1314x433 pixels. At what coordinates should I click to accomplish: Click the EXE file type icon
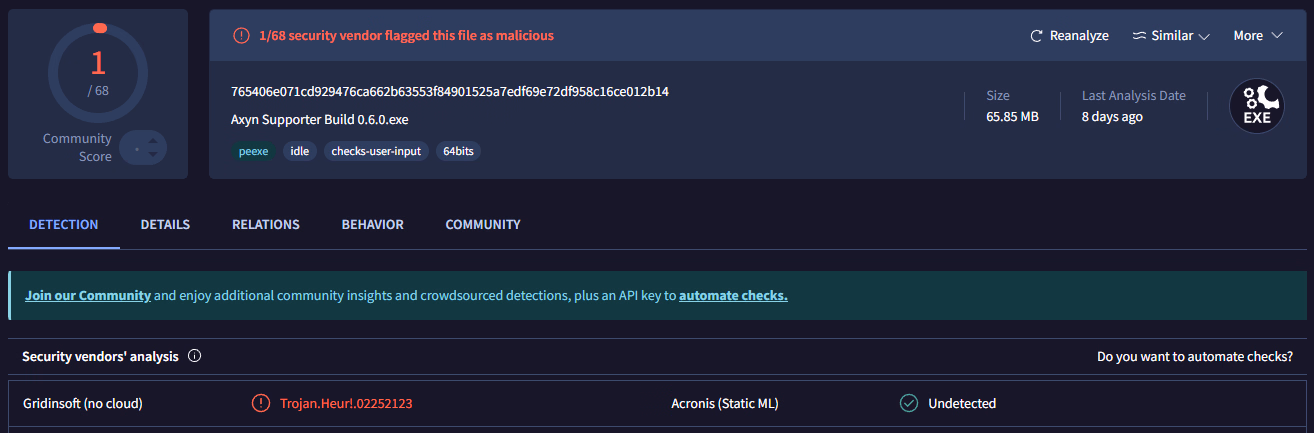1256,106
